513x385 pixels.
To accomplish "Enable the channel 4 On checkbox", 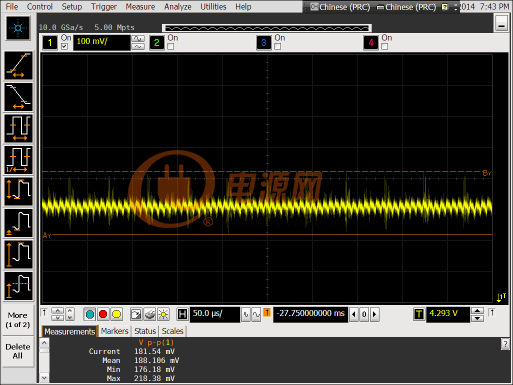I will (385, 47).
